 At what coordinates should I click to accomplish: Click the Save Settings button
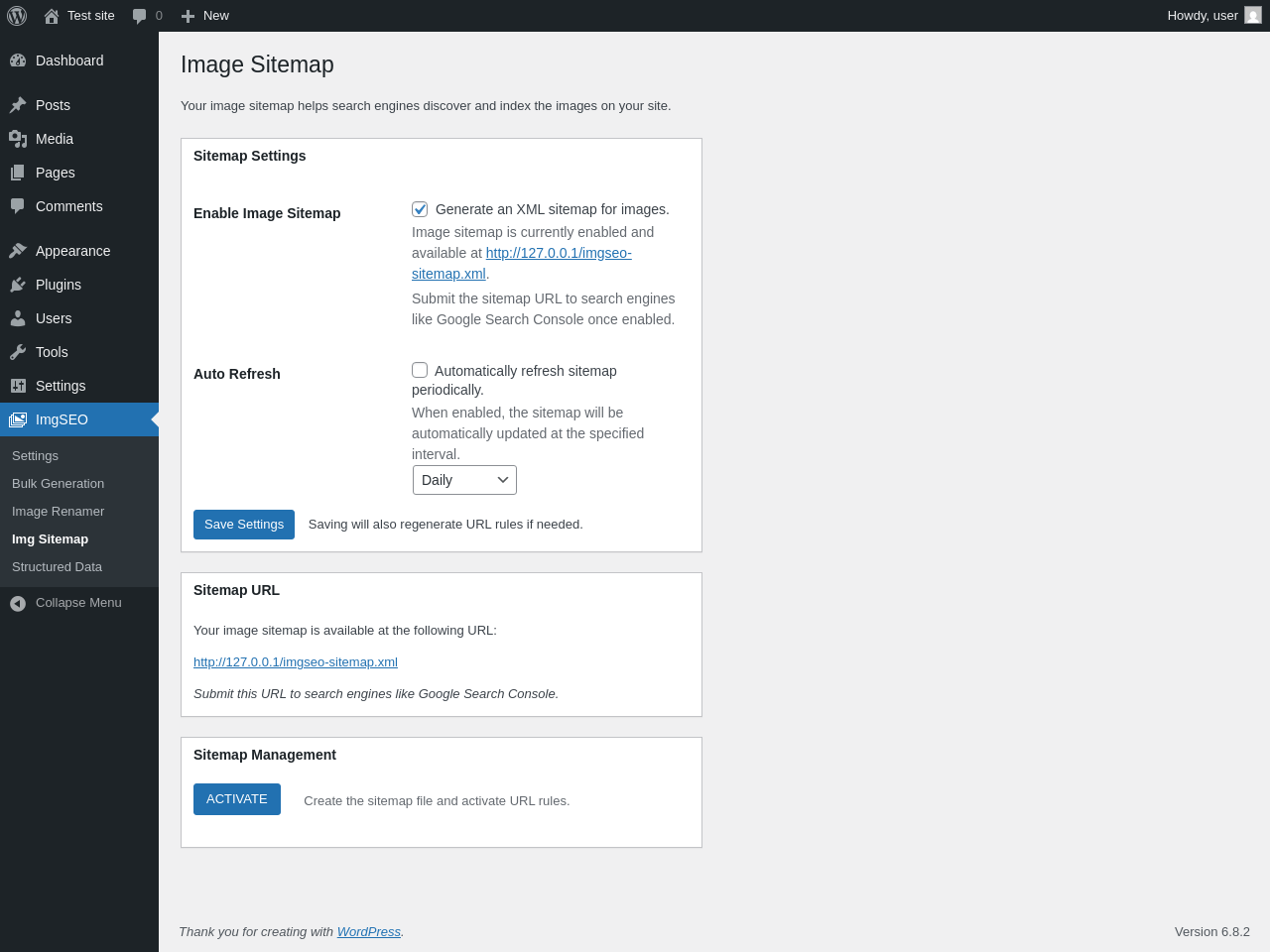pos(244,525)
